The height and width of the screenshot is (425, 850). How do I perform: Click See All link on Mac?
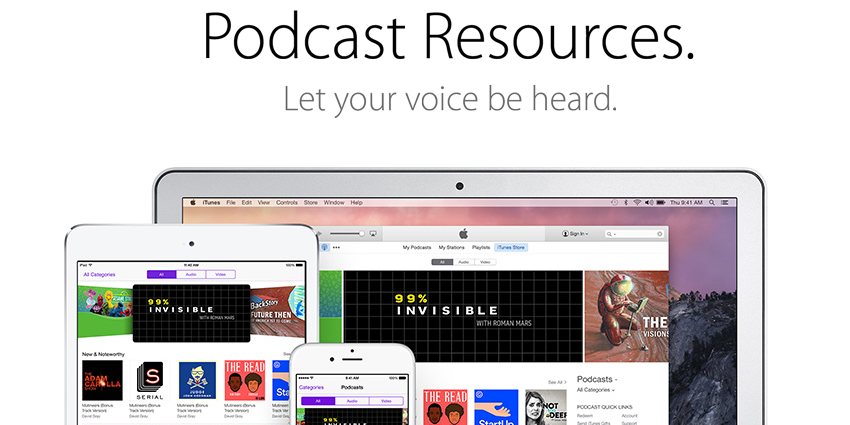click(557, 382)
